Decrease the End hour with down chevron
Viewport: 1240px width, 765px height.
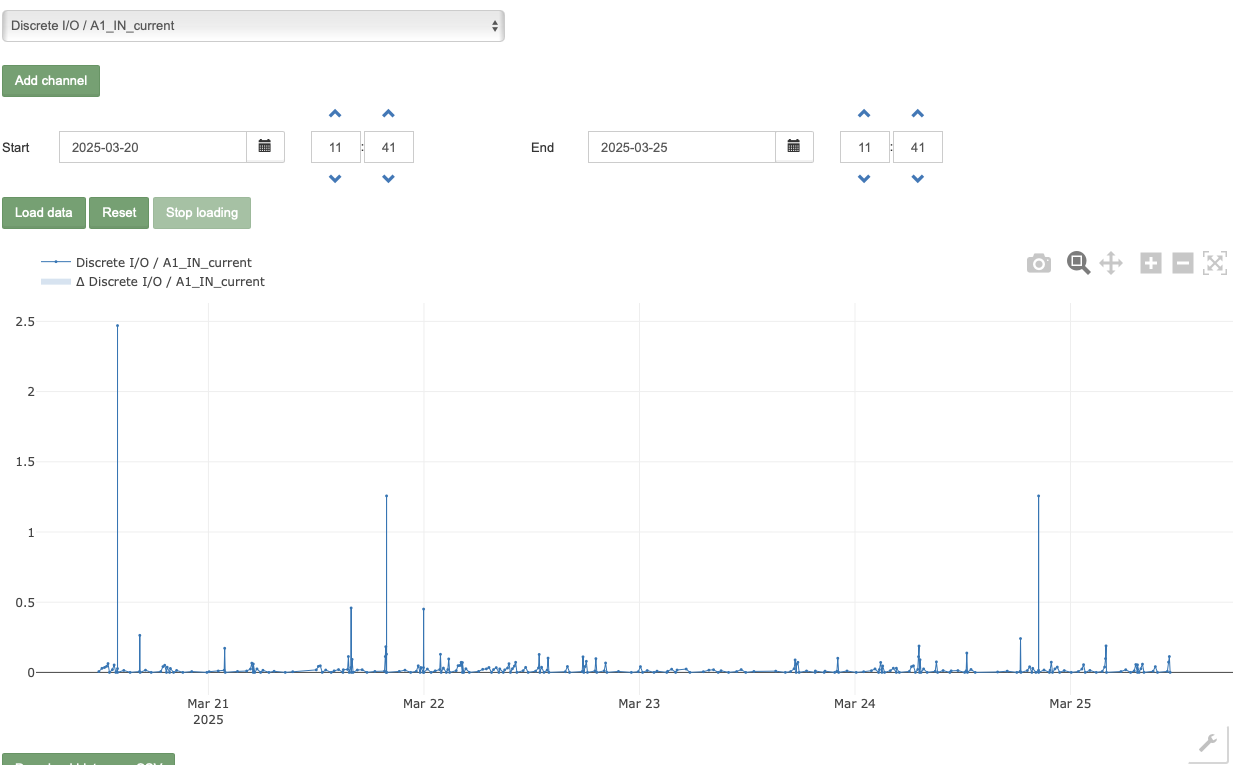point(864,179)
